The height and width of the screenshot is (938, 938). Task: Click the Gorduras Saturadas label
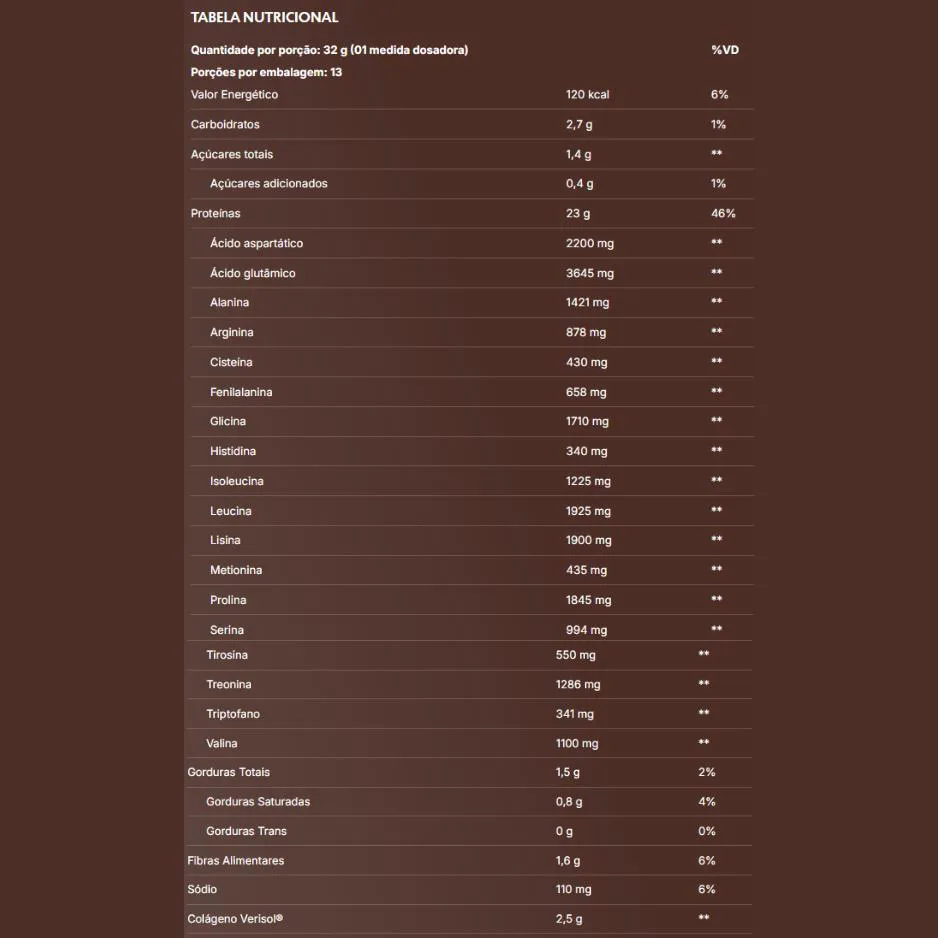click(x=257, y=802)
